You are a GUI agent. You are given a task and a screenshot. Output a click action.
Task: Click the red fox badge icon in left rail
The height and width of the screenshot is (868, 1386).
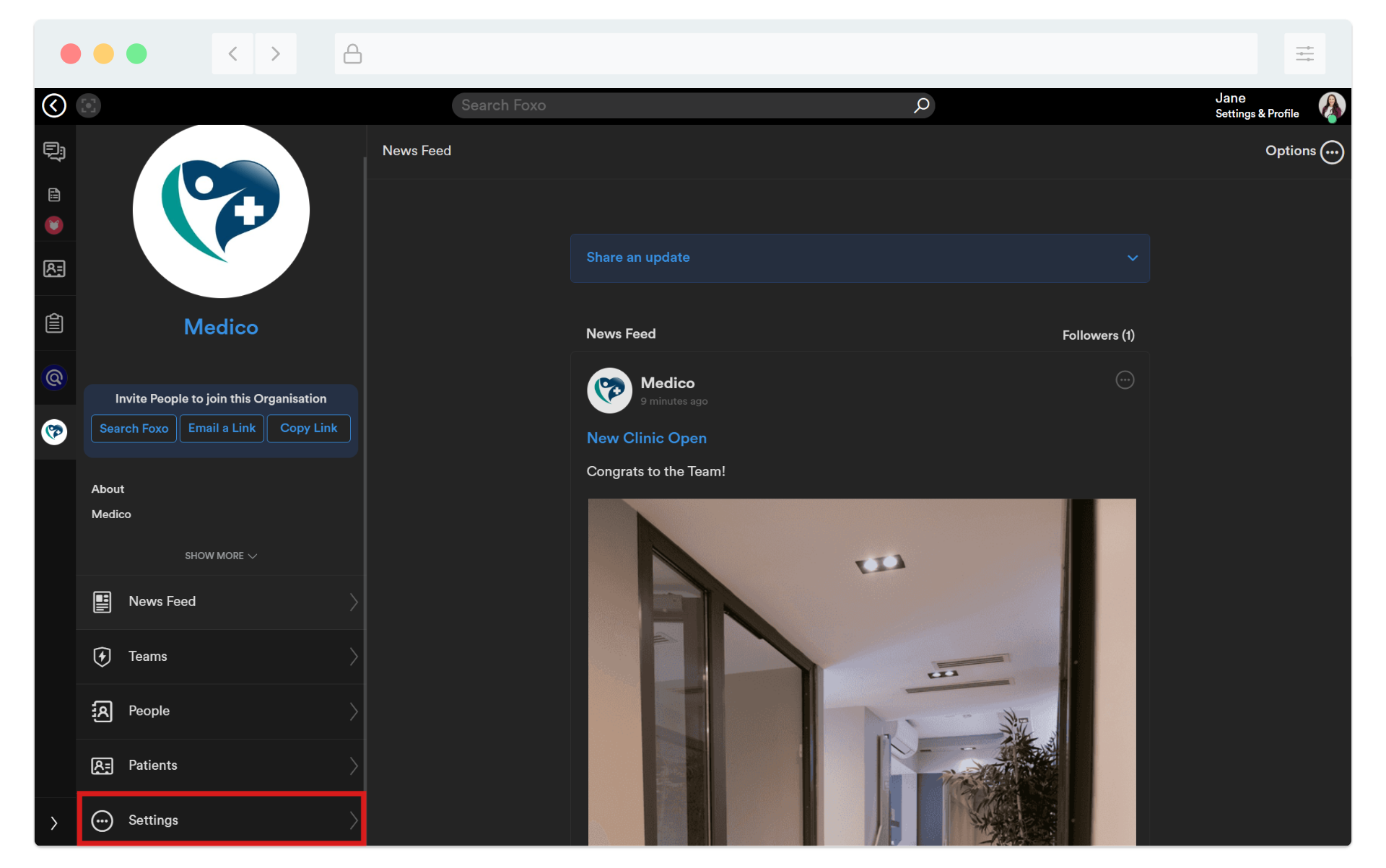pos(54,225)
